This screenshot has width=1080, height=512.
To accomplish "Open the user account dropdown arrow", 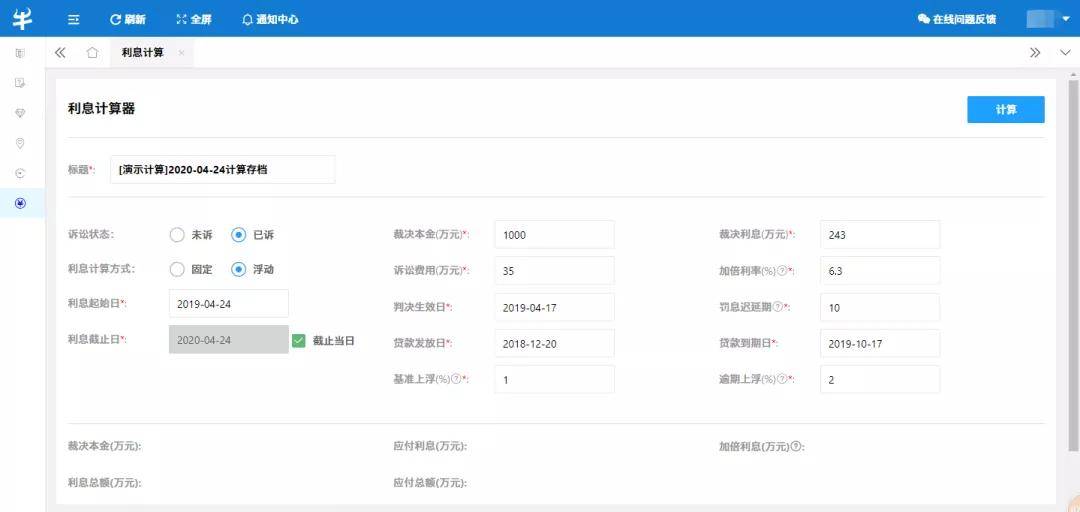I will 1065,19.
